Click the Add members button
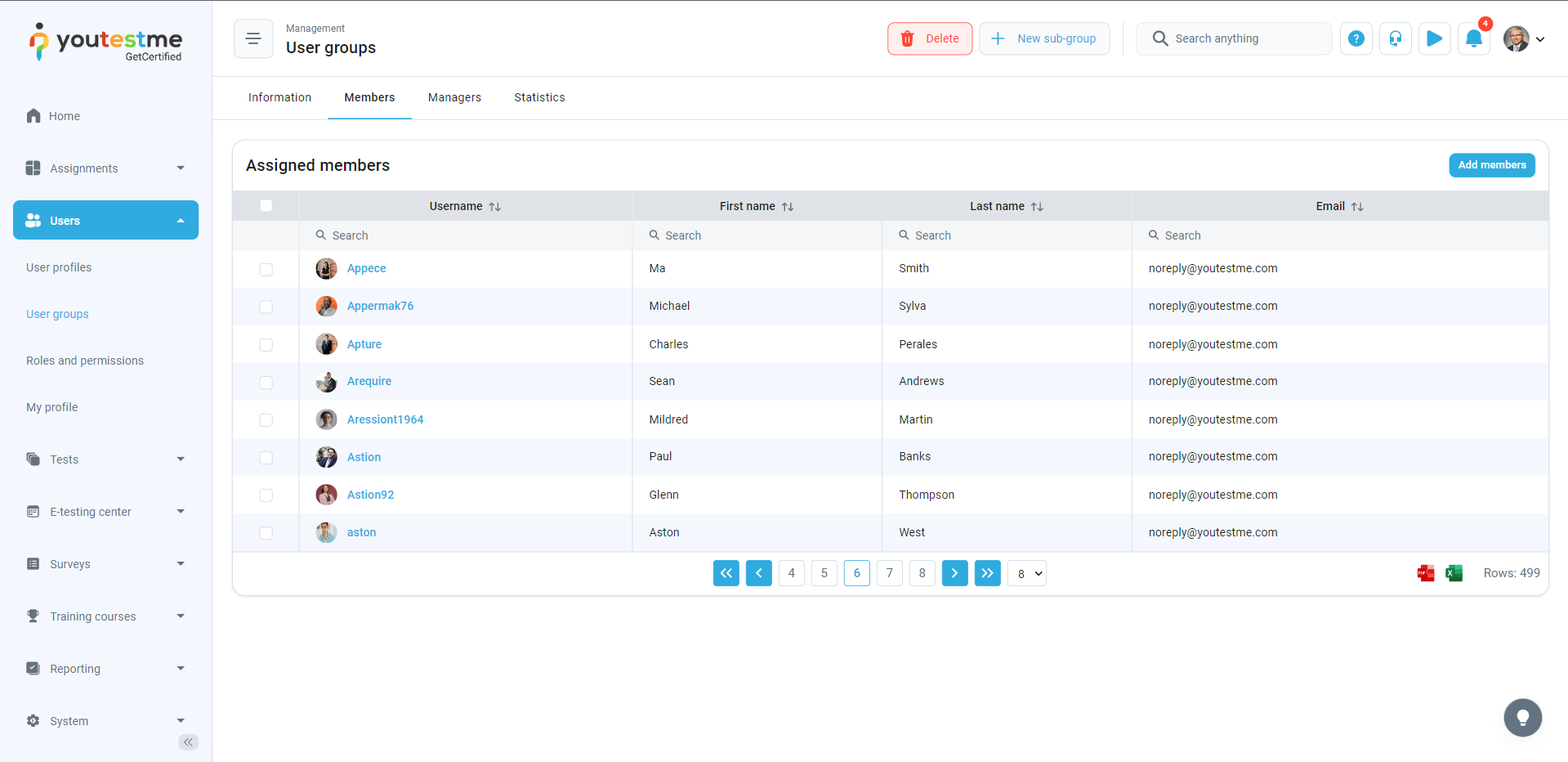The height and width of the screenshot is (762, 1568). [x=1491, y=165]
